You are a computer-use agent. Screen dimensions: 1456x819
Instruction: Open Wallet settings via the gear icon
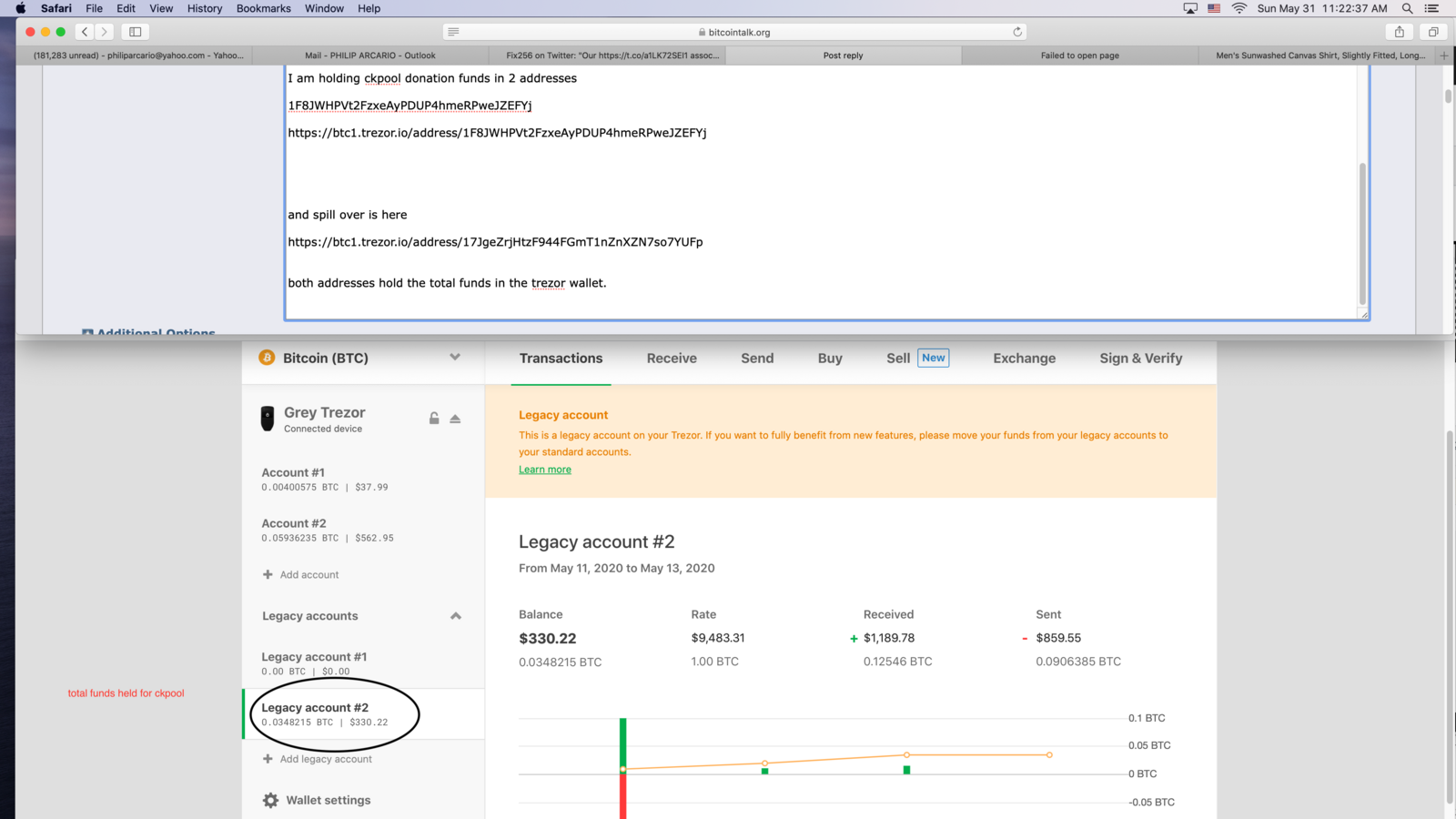click(x=270, y=800)
